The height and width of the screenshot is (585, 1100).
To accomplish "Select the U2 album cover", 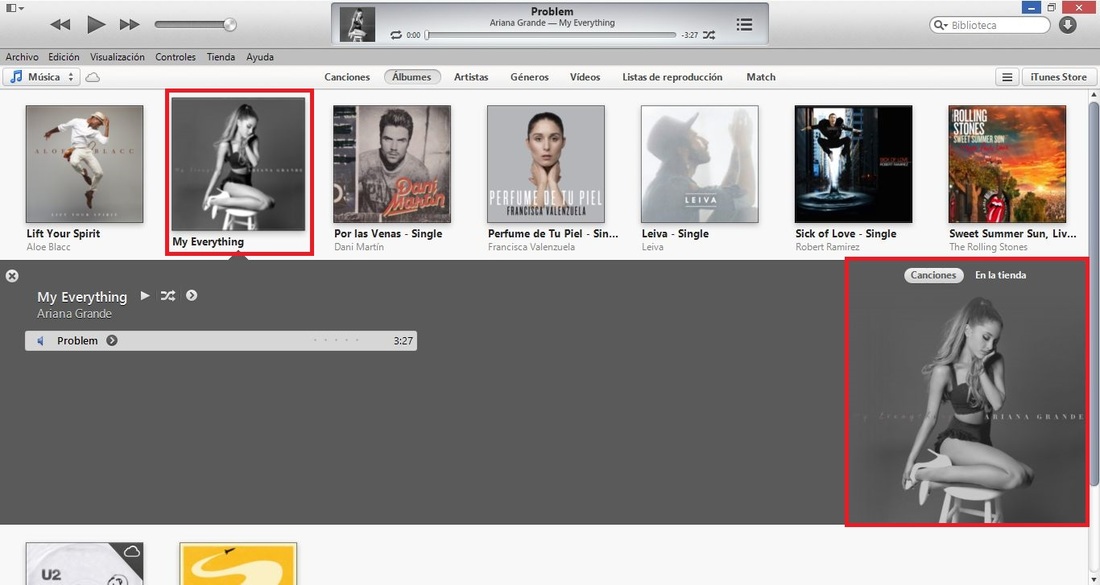I will (x=84, y=563).
